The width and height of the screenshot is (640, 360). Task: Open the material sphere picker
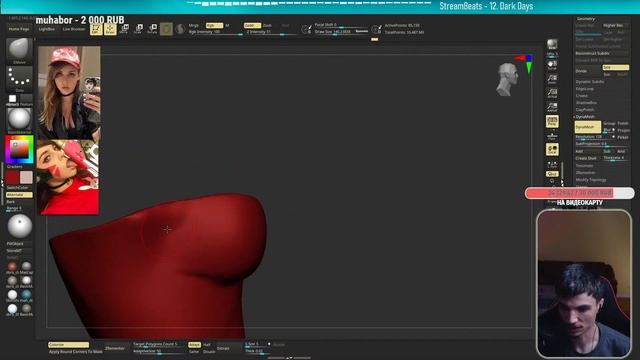tap(19, 119)
